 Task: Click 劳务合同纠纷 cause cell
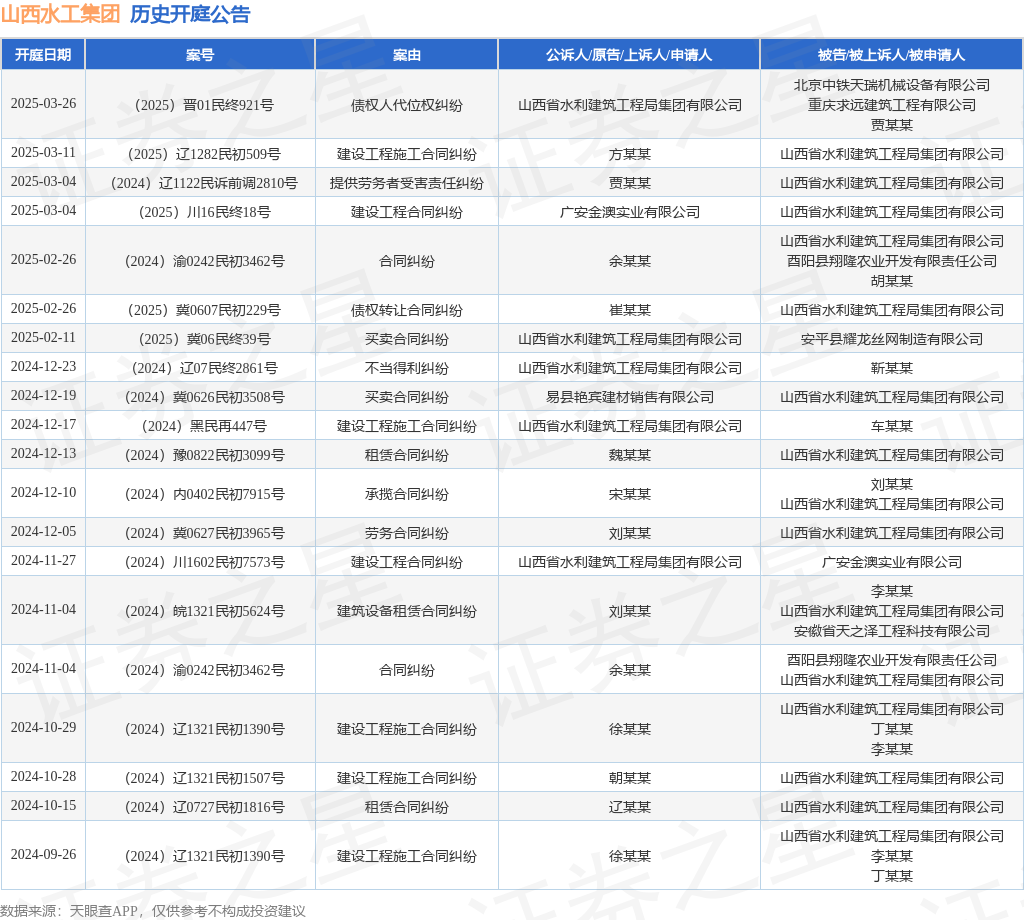407,533
